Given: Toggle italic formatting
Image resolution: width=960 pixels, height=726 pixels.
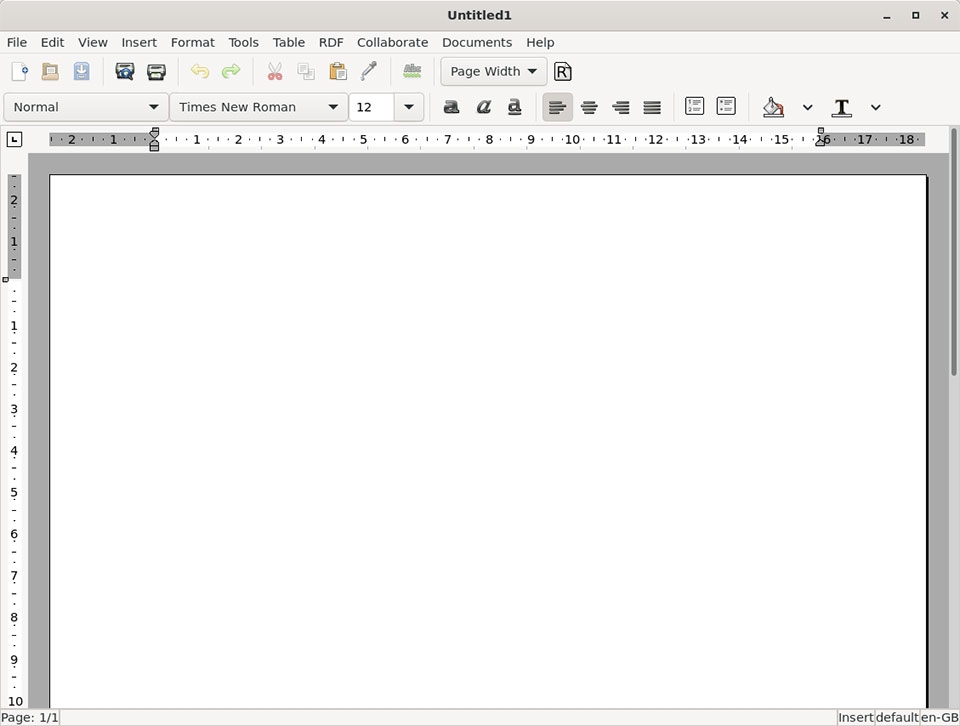Looking at the screenshot, I should 484,107.
